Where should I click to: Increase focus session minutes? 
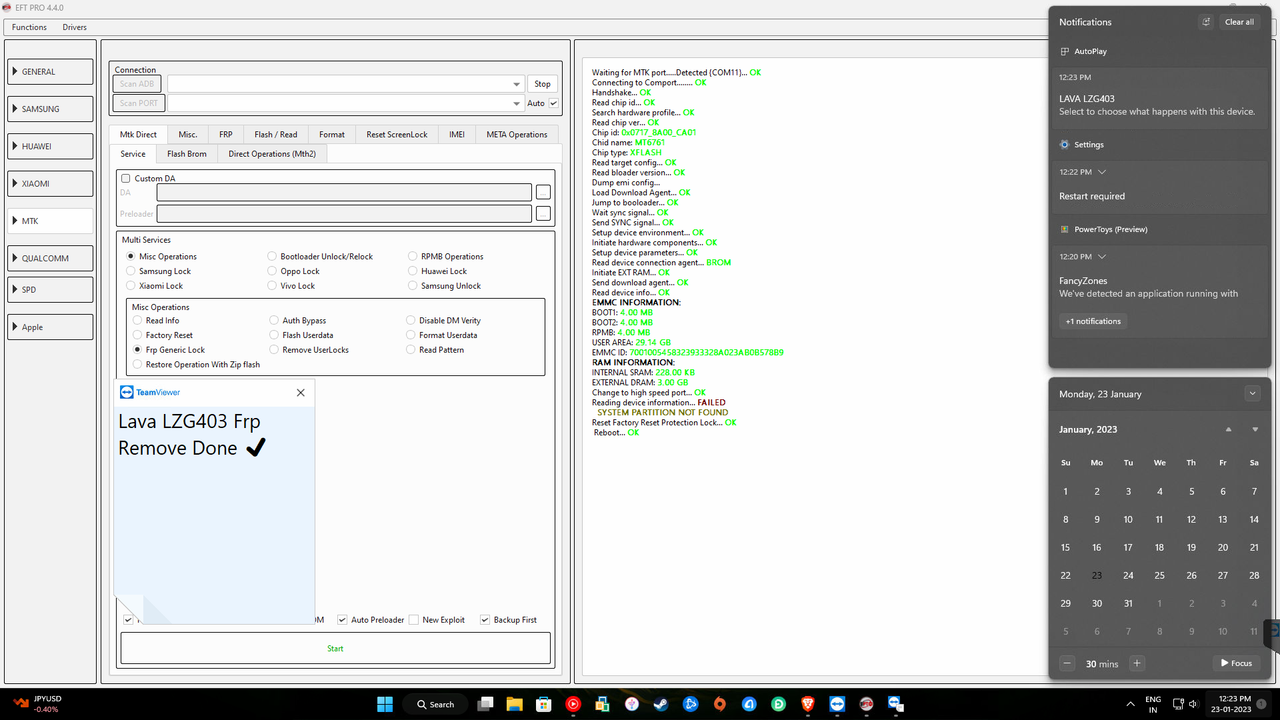click(1137, 663)
